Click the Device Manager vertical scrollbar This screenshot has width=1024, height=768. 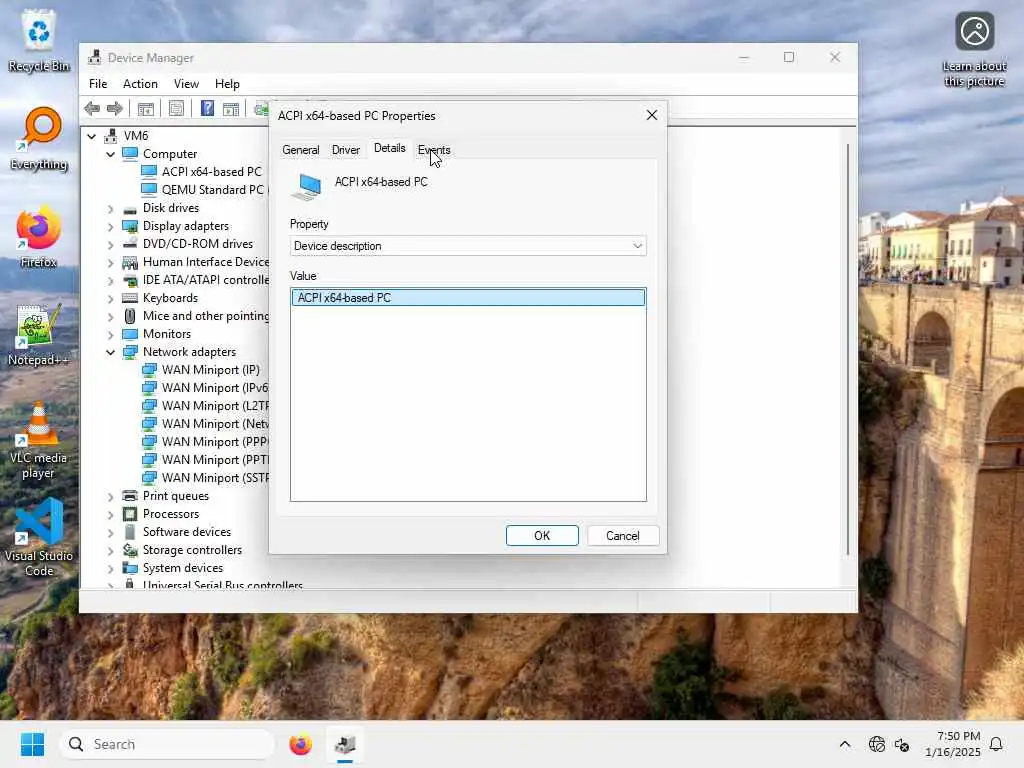848,349
